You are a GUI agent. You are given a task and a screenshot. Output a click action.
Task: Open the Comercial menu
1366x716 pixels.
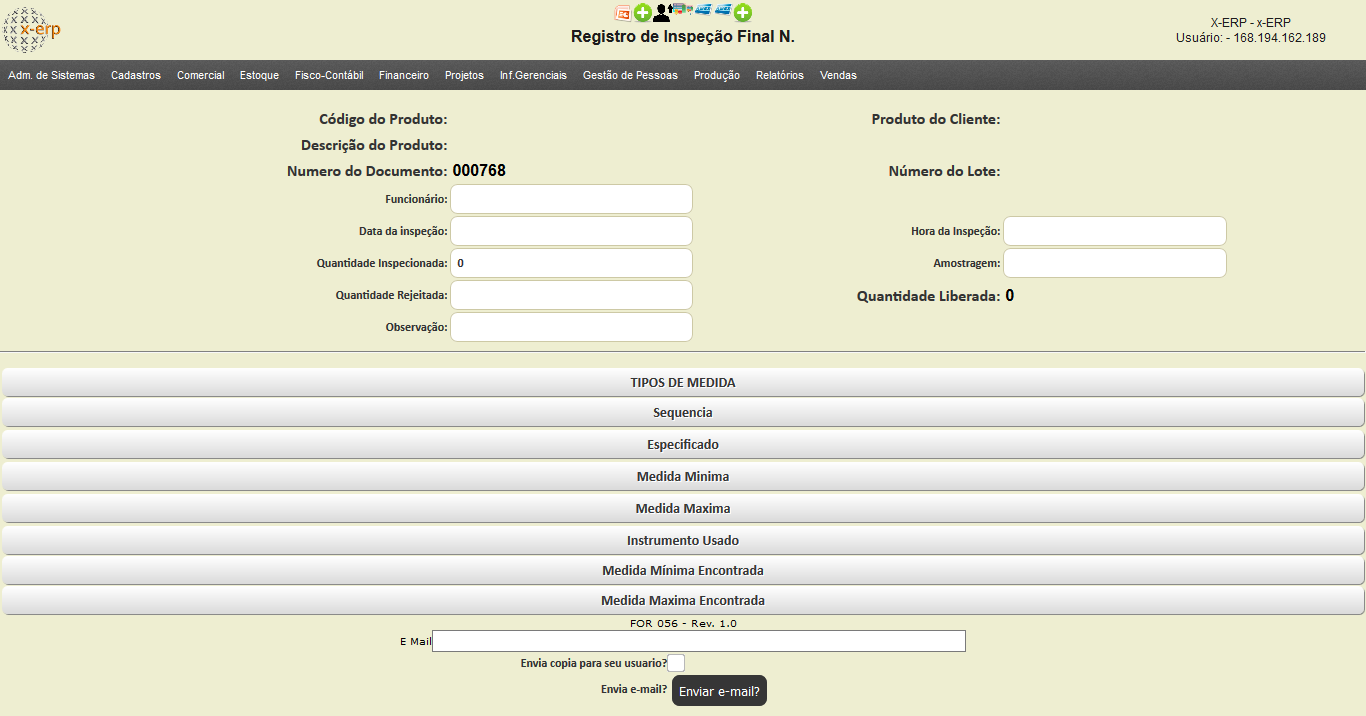[x=201, y=75]
